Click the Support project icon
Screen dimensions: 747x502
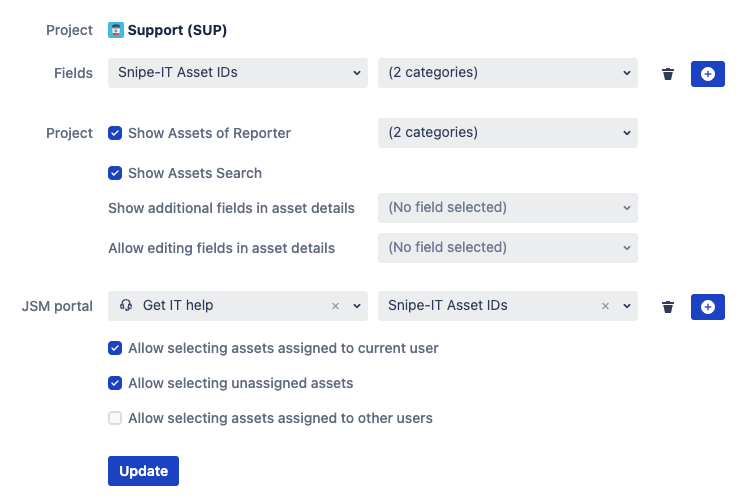116,30
